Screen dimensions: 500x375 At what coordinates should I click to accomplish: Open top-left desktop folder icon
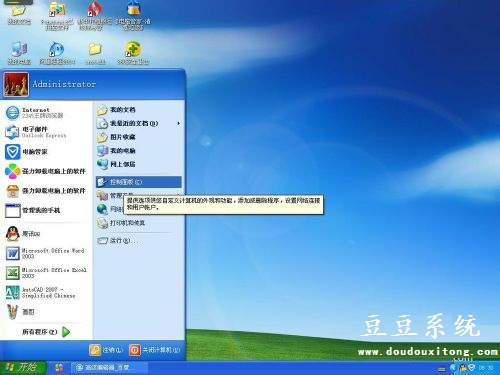[x=19, y=13]
